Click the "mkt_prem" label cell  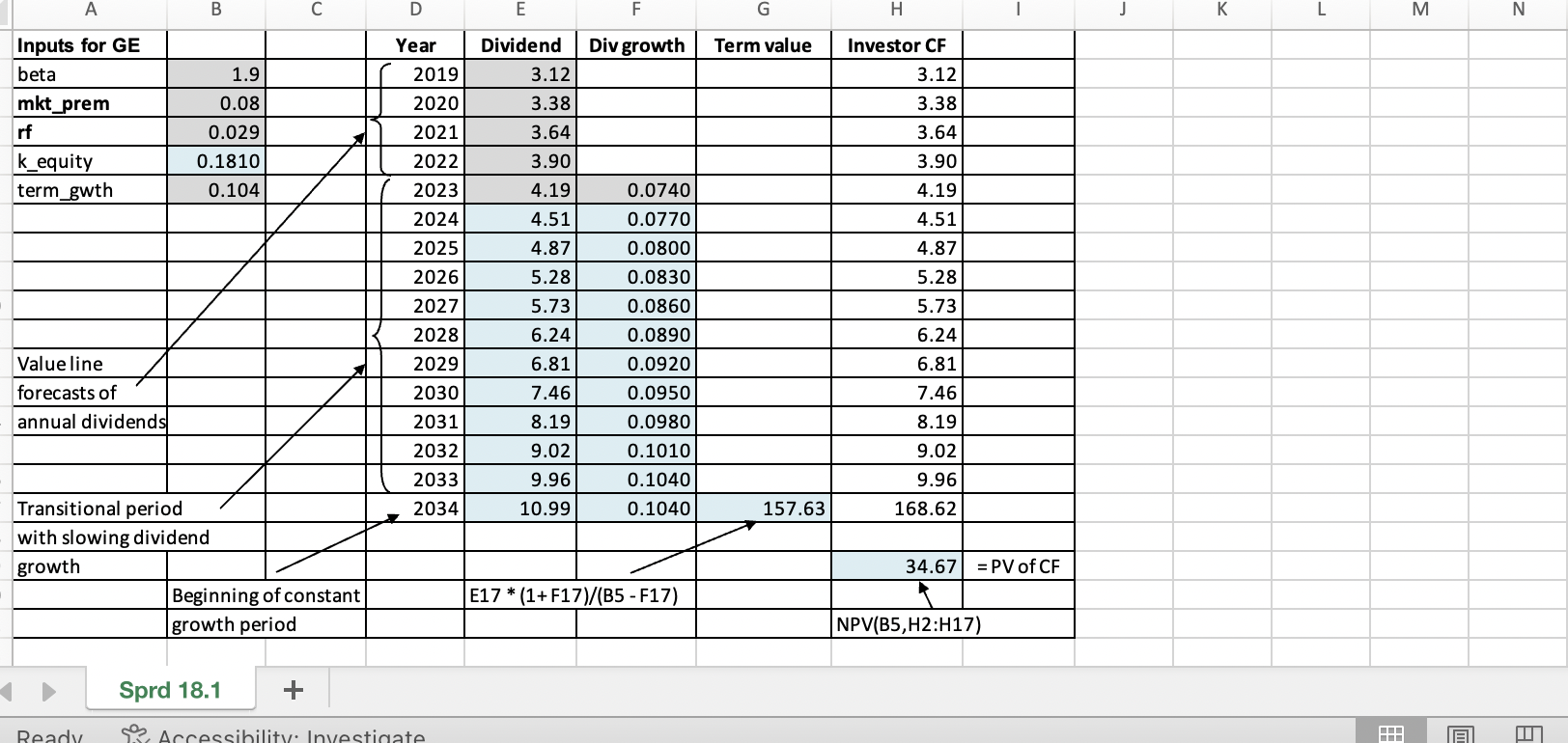tap(91, 103)
